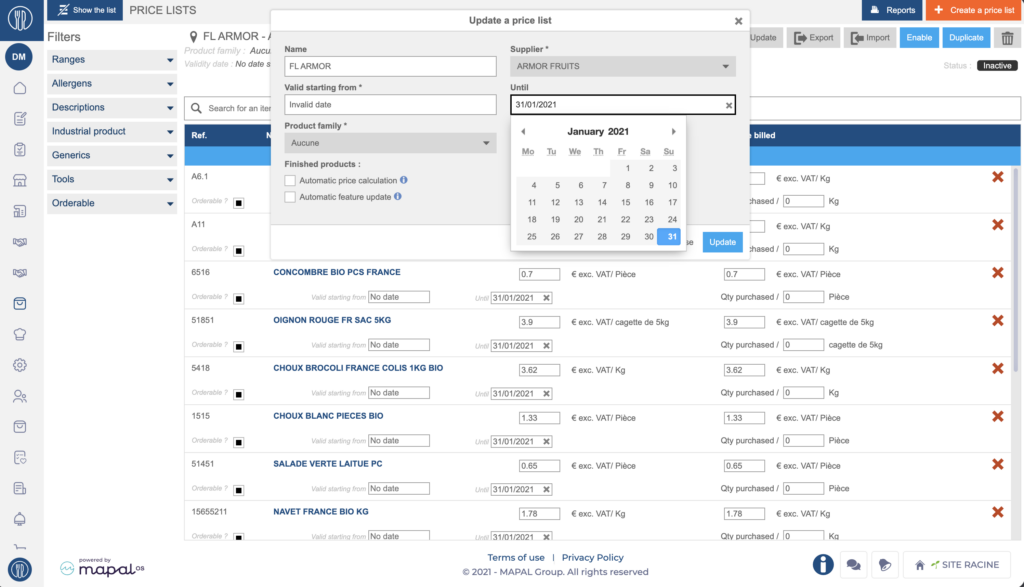Delete the CONCOMBRE BIO PCS FRANCE row
This screenshot has height=587, width=1024.
(x=997, y=273)
